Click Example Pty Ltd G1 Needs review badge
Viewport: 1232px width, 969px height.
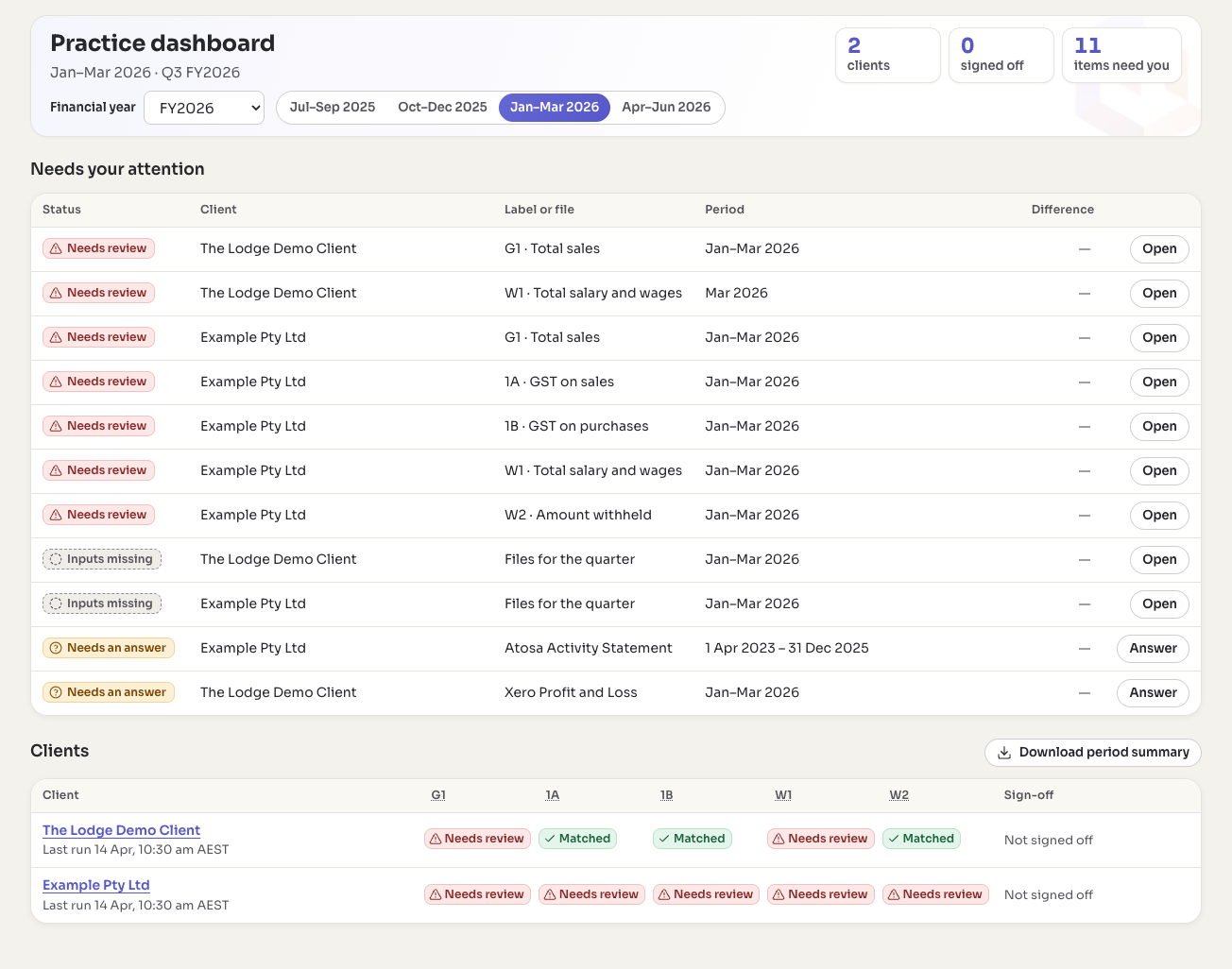coord(477,894)
